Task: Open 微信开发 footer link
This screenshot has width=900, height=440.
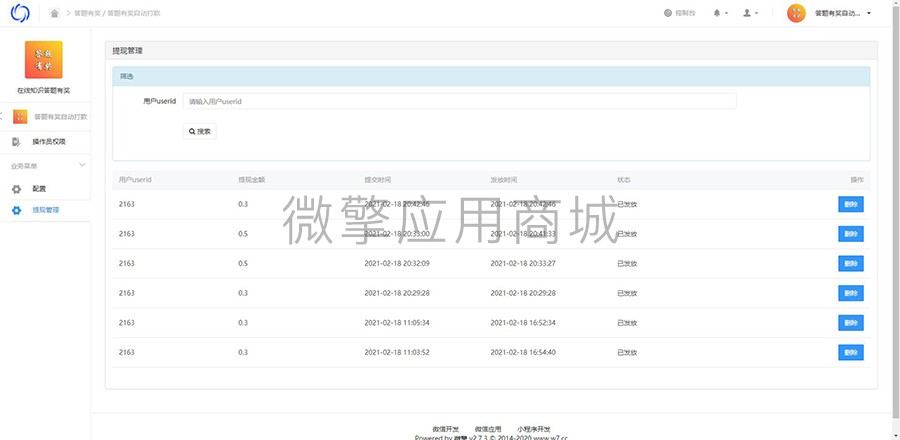Action: pyautogui.click(x=445, y=429)
